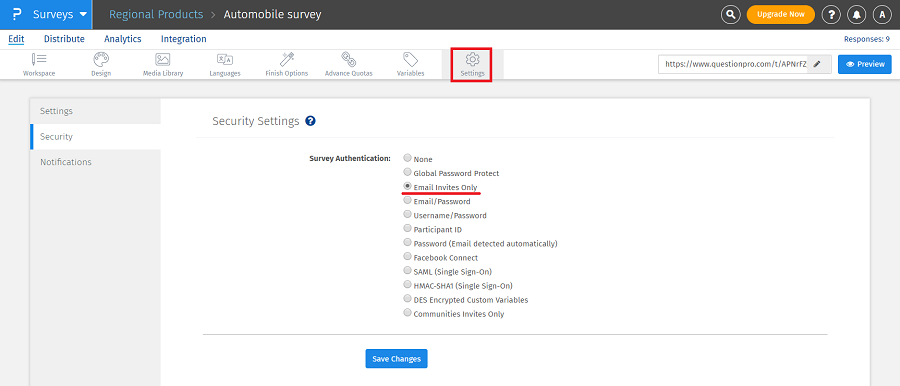Viewport: 900px width, 386px height.
Task: Open the notifications bell icon
Action: click(x=856, y=15)
